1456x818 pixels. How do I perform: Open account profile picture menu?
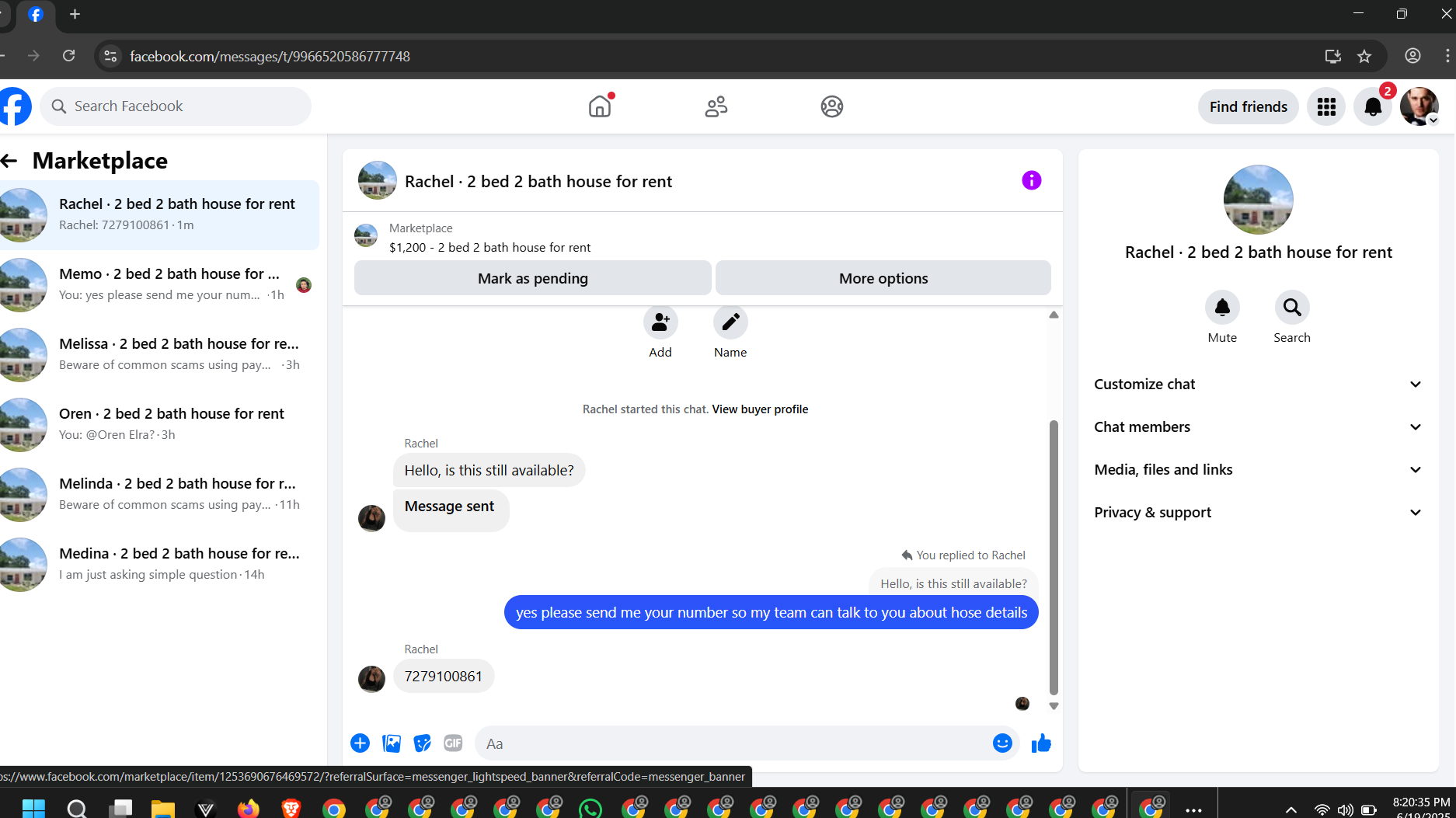coord(1419,106)
